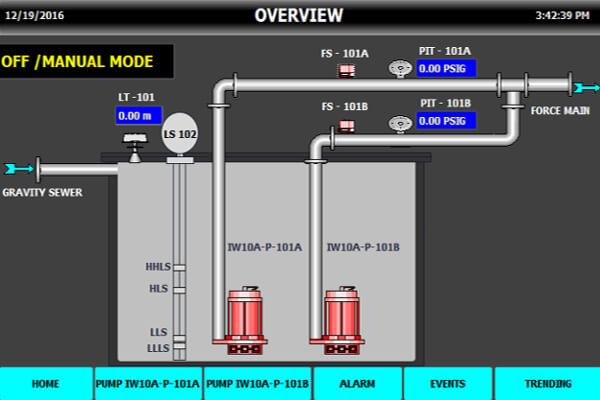
Task: Select the FS-101B flow switch icon
Action: coord(347,126)
